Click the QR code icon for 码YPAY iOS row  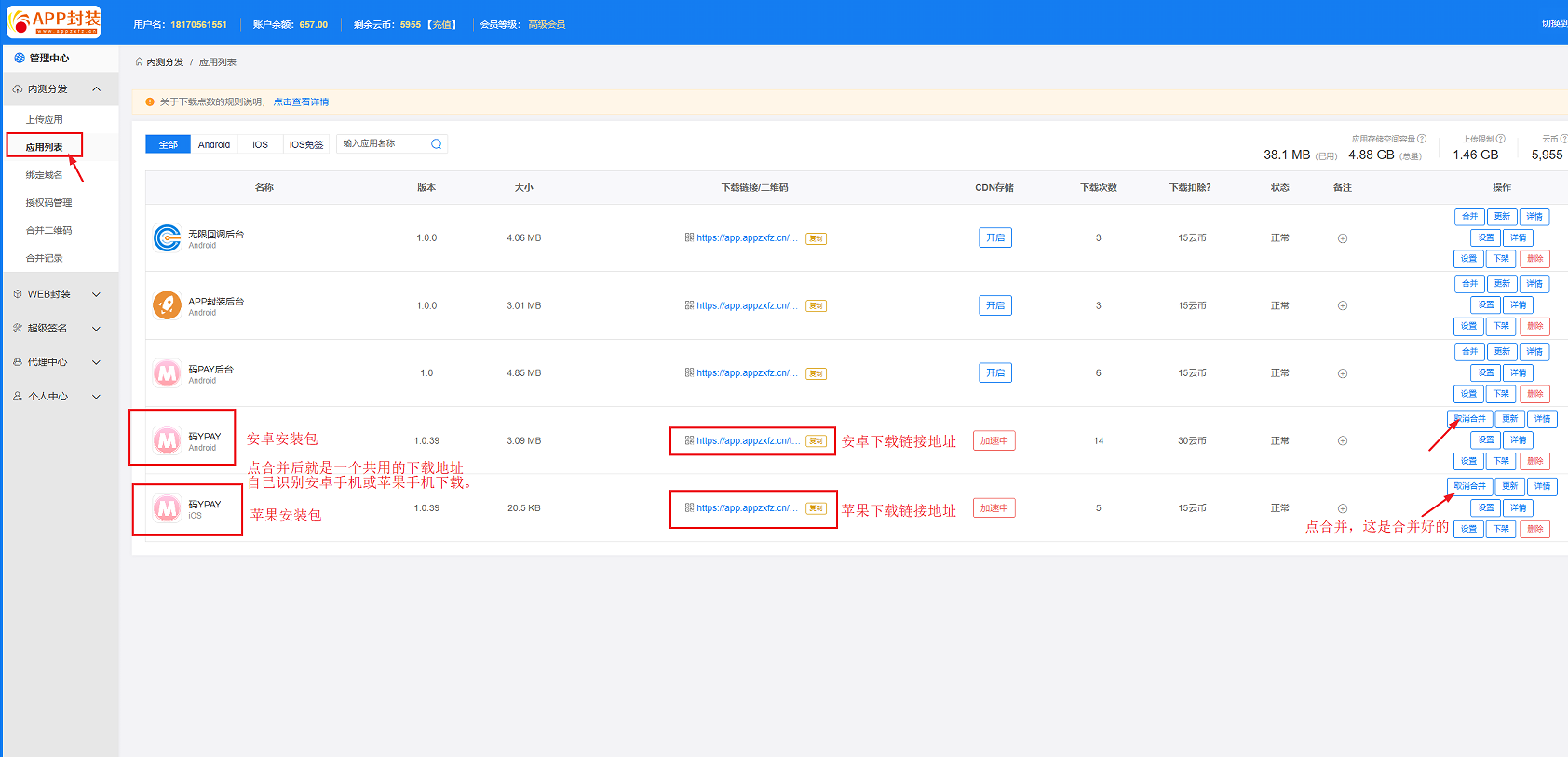coord(689,507)
